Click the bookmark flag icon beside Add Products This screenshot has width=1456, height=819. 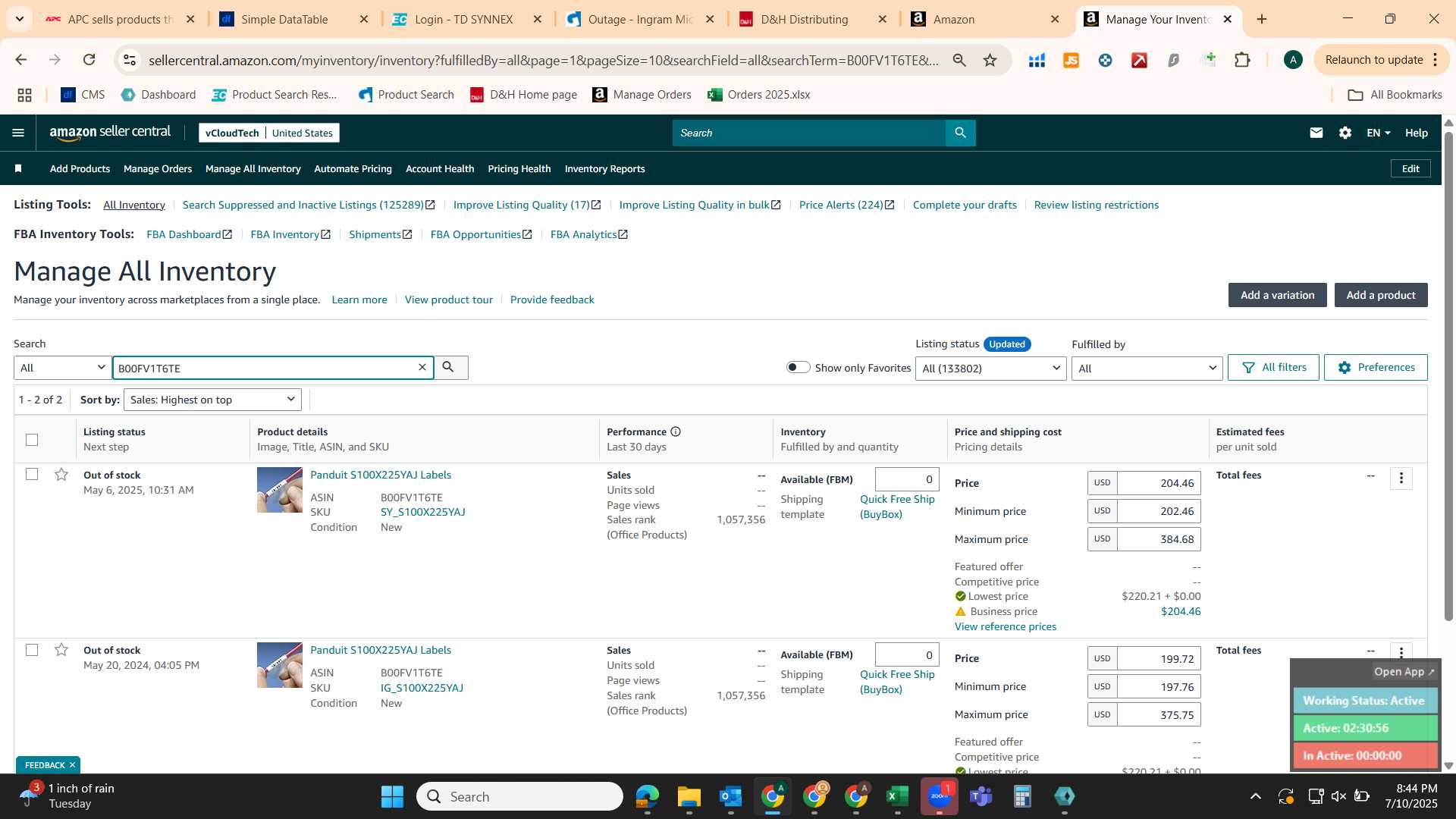(18, 168)
